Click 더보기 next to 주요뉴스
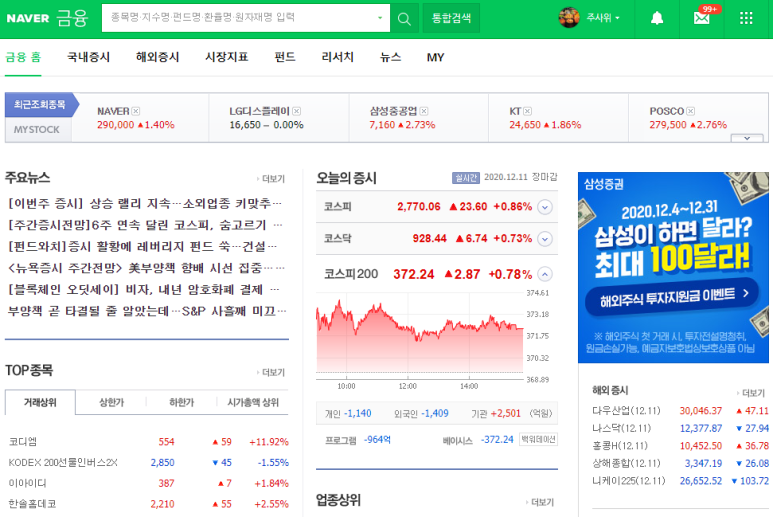Image resolution: width=773 pixels, height=517 pixels. click(271, 179)
